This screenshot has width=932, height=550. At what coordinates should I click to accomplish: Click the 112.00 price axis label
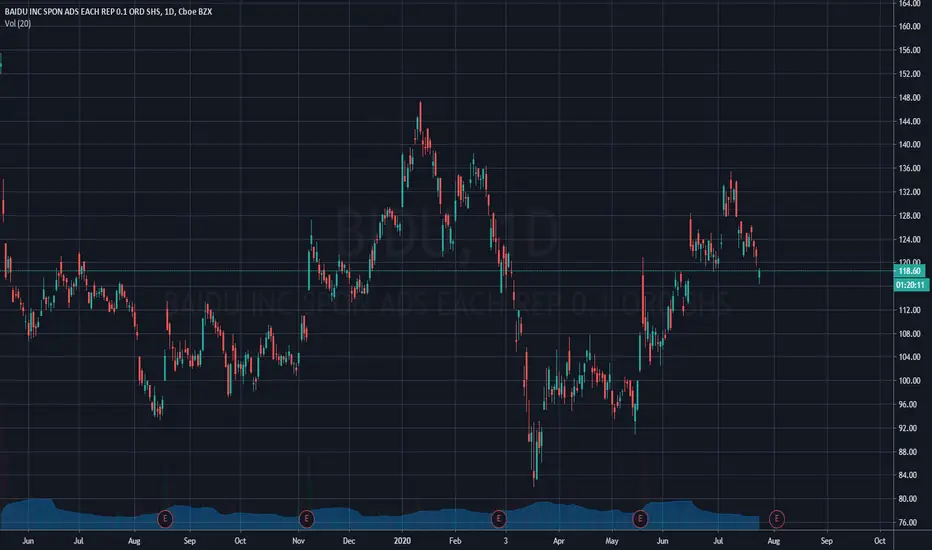click(909, 310)
